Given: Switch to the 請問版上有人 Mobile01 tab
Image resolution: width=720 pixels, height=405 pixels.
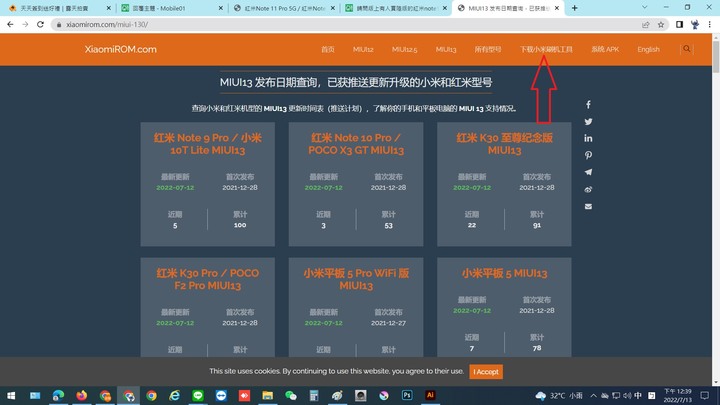Looking at the screenshot, I should pos(396,8).
